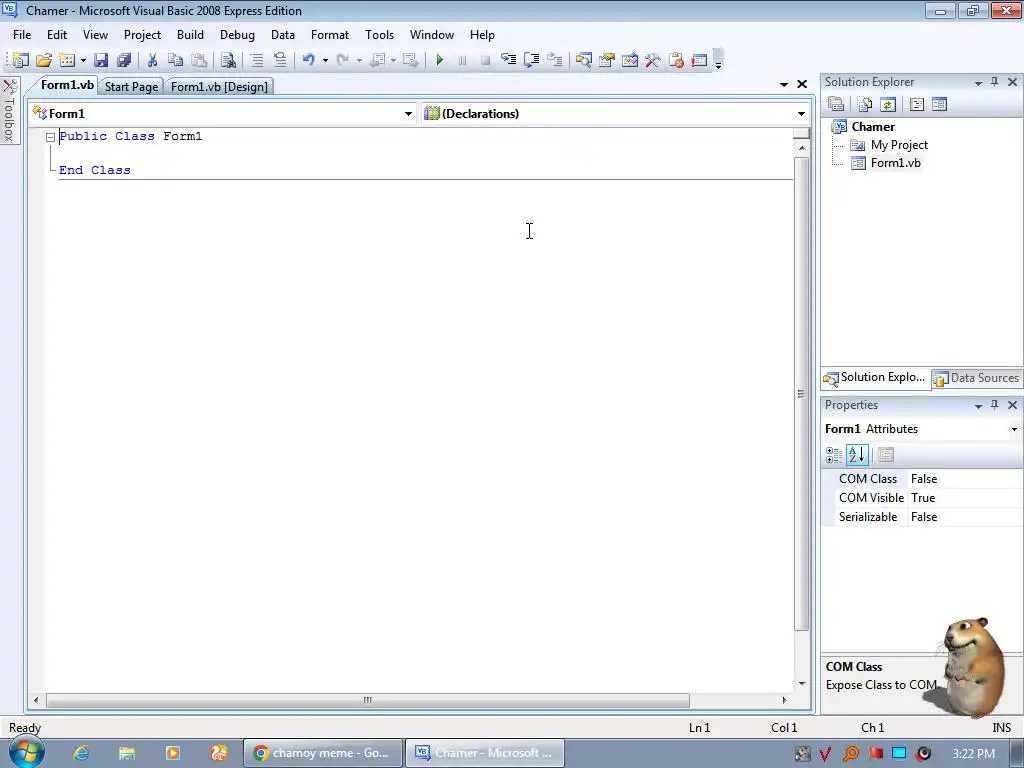Toggle Categorized view in Properties panel
This screenshot has width=1024, height=768.
834,455
